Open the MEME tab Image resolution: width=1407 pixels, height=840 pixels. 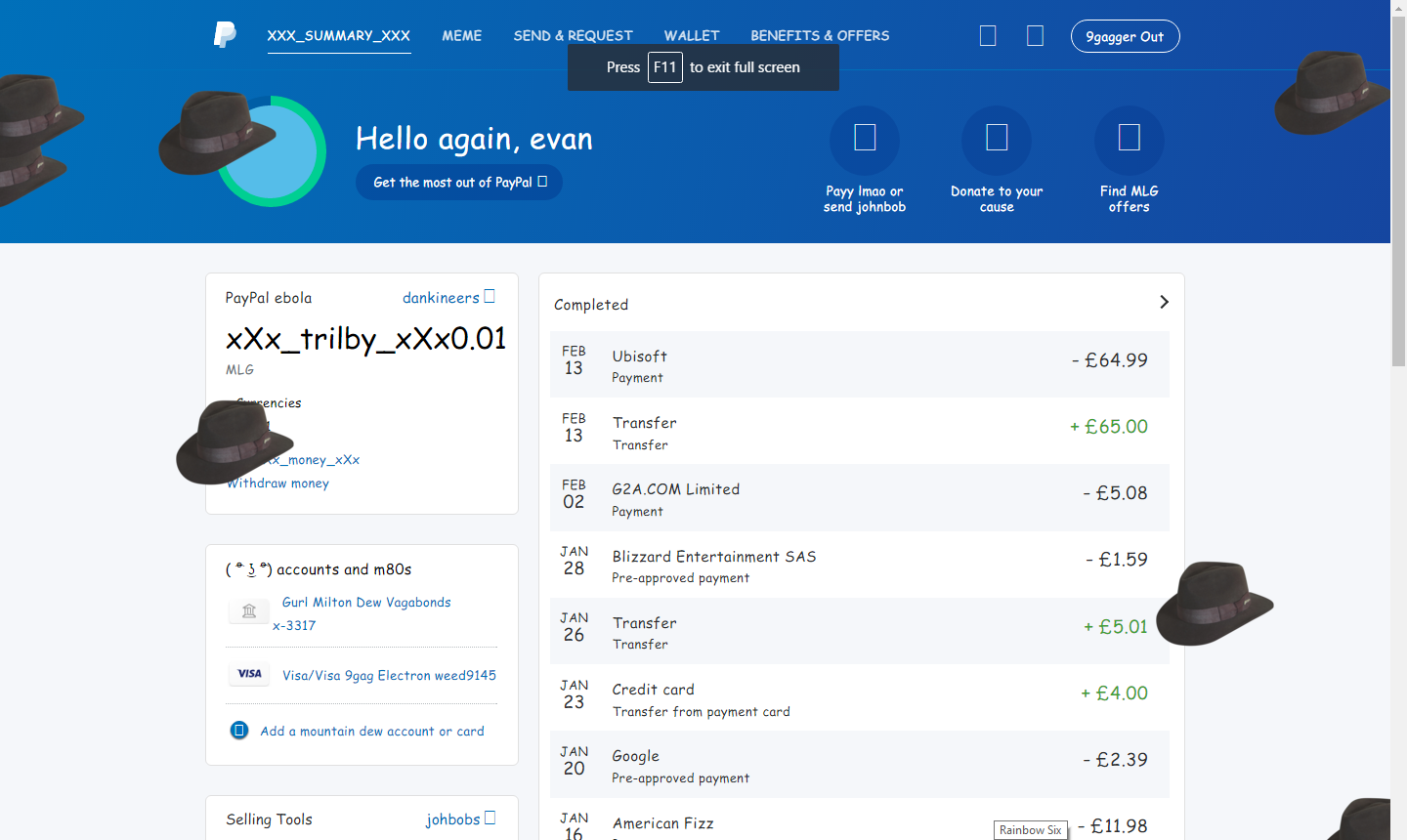[x=462, y=36]
